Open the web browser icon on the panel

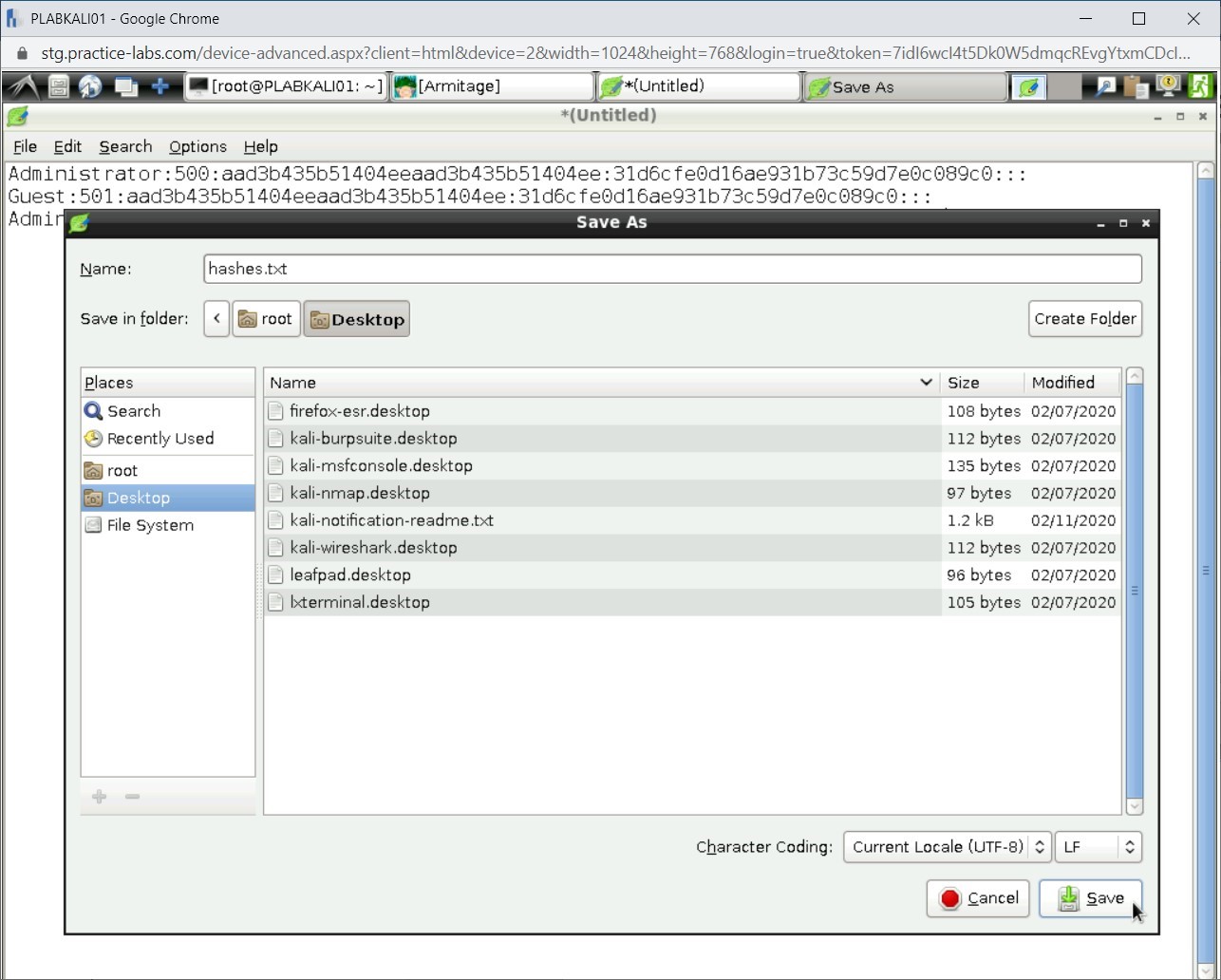pyautogui.click(x=90, y=86)
